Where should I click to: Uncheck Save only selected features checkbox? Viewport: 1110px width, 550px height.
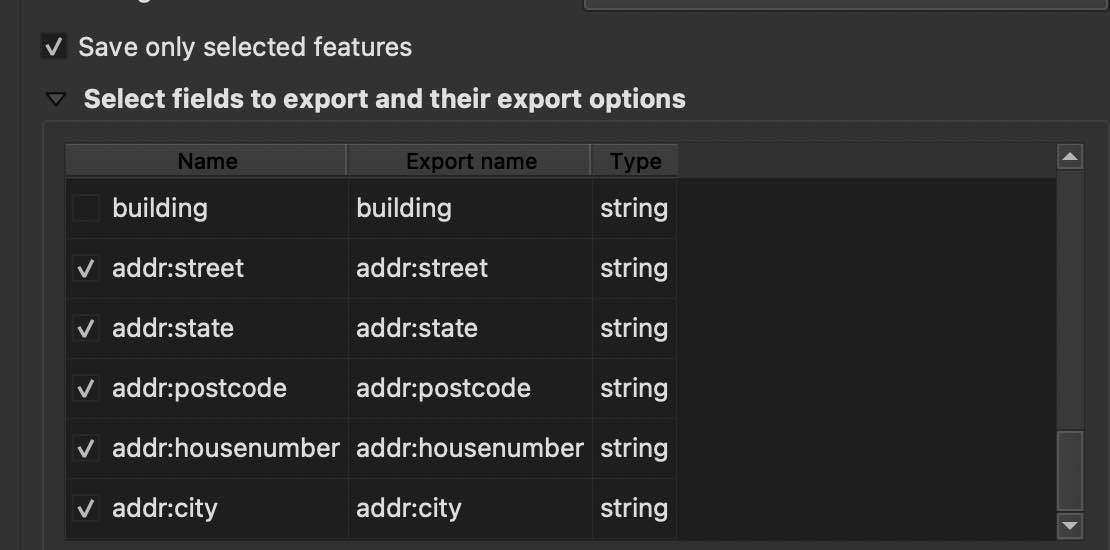pyautogui.click(x=53, y=47)
